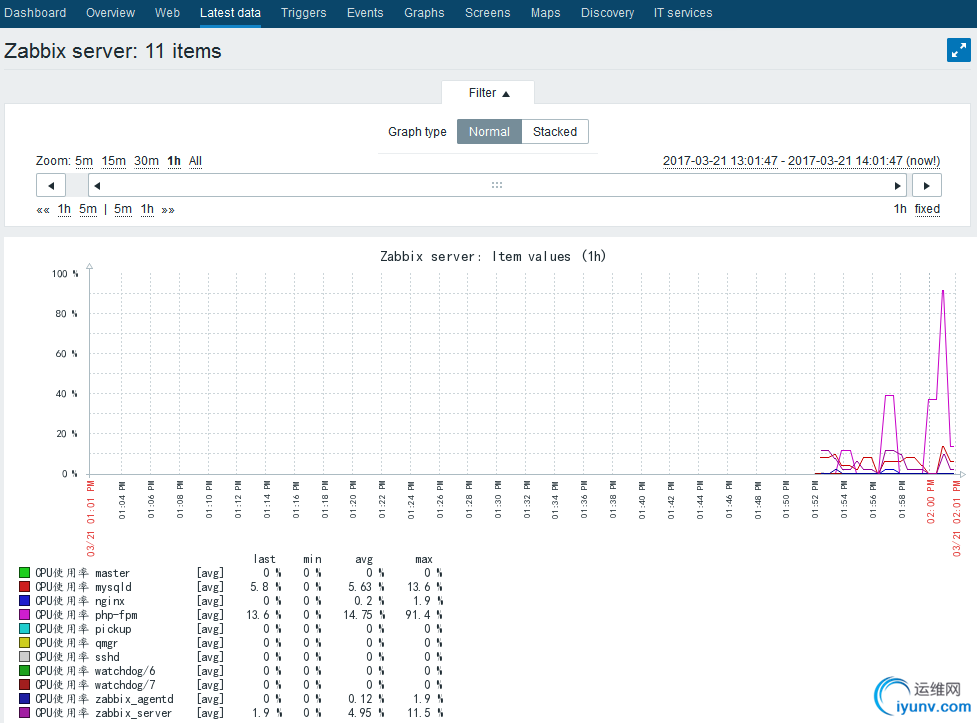Click the master legend color swatch

[24, 572]
